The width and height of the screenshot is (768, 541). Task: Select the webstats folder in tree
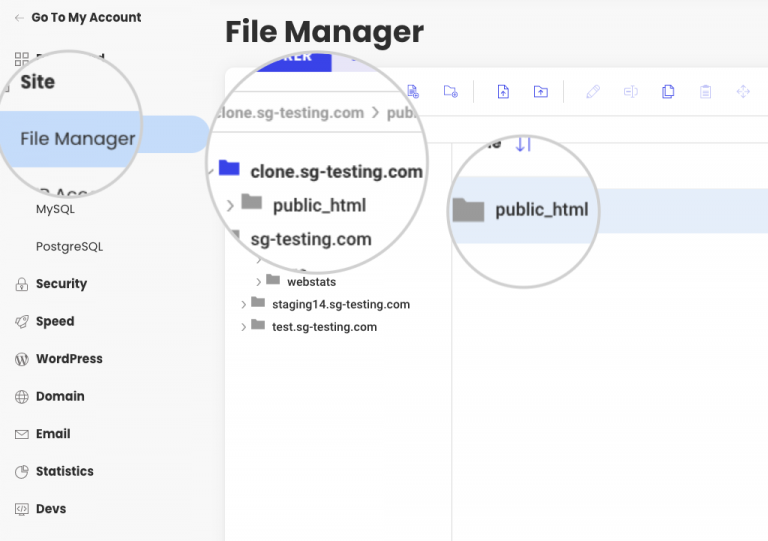coord(312,282)
